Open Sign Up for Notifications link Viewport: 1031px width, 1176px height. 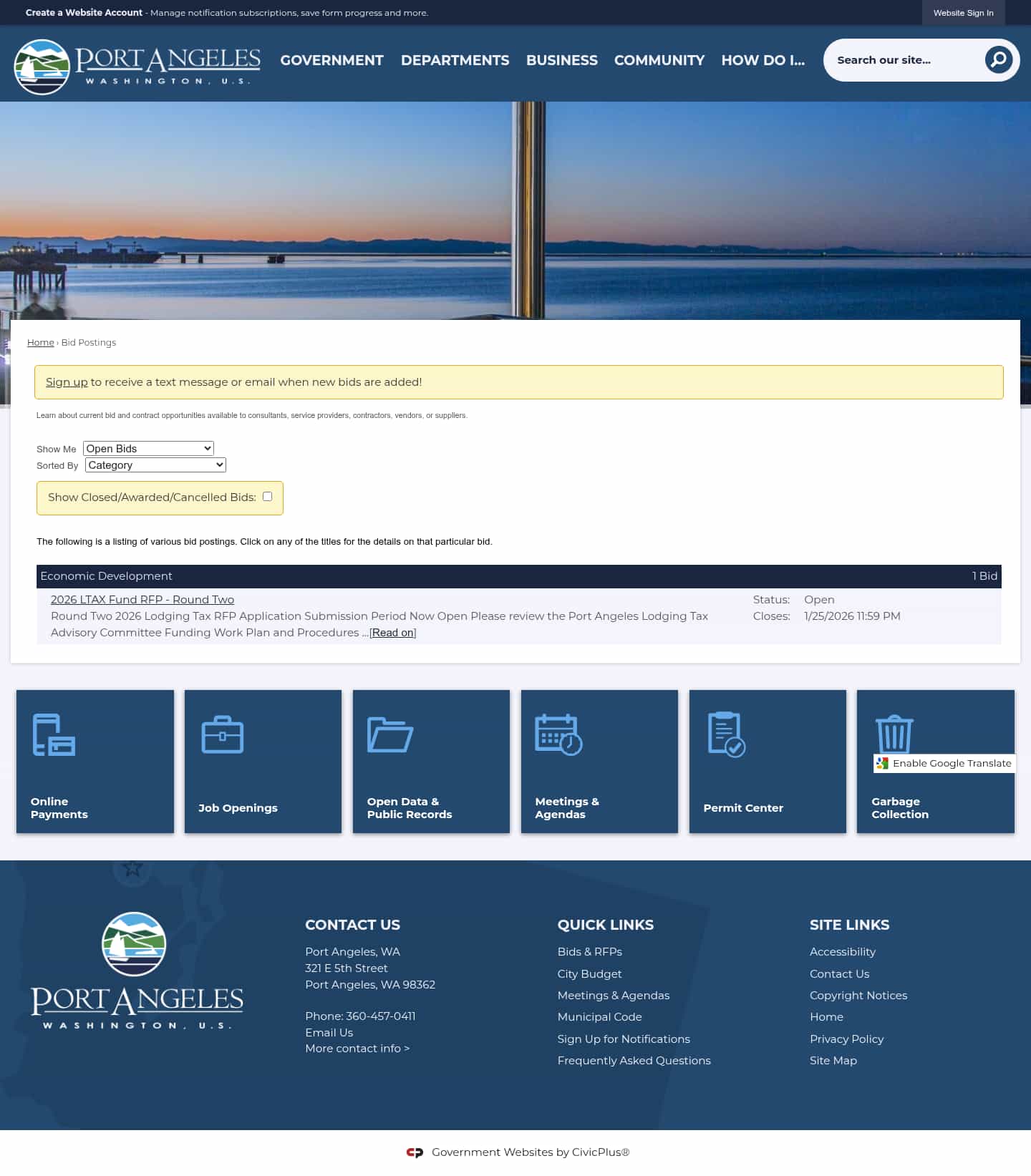pos(624,1039)
